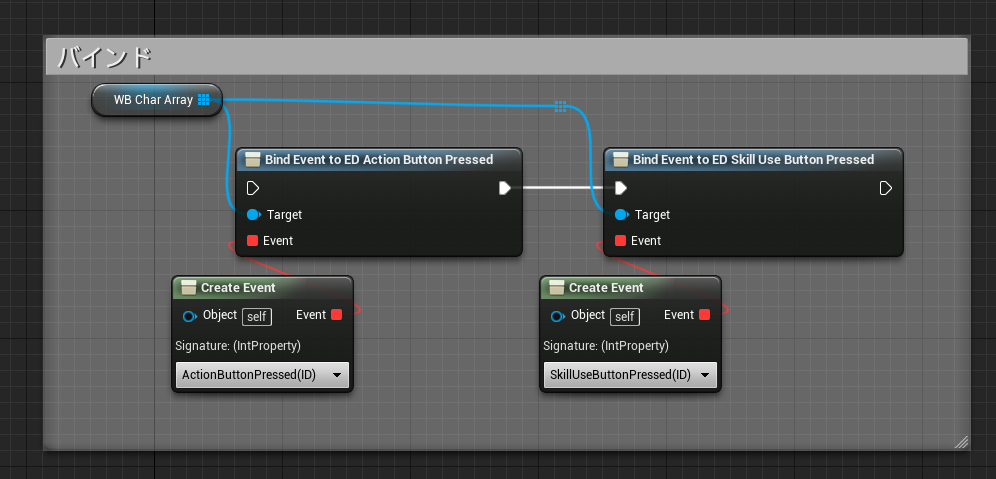Click header icon of ActionButtonPressed Create Event node
The height and width of the screenshot is (479, 996).
(189, 288)
